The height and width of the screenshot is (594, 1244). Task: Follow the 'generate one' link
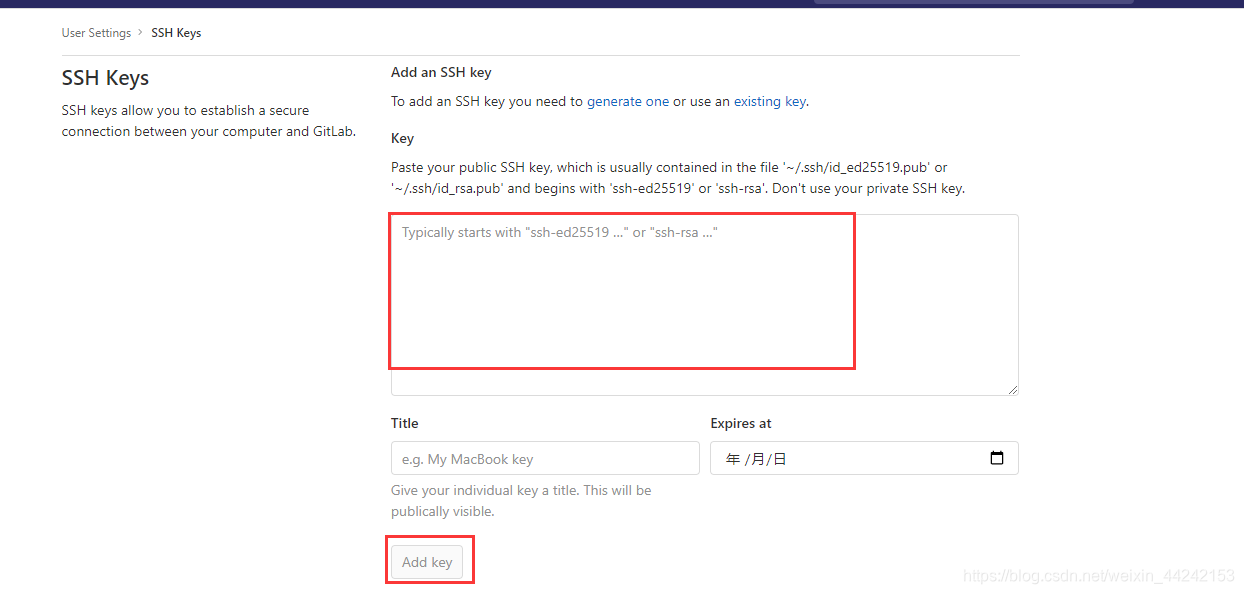628,101
